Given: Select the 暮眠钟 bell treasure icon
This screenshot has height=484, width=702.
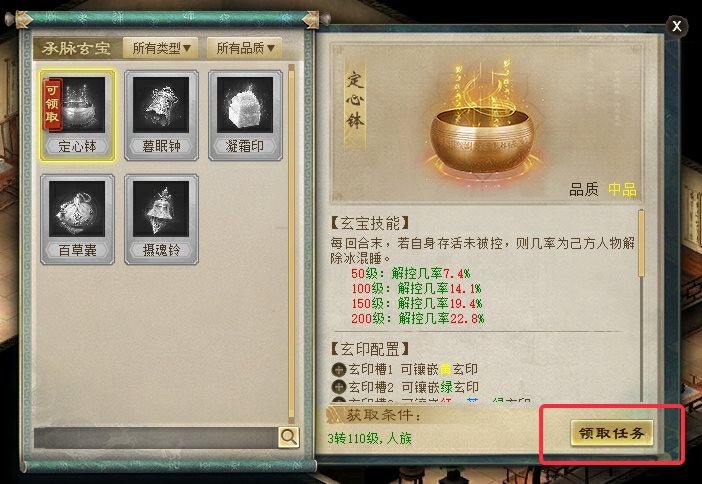Looking at the screenshot, I should point(161,115).
